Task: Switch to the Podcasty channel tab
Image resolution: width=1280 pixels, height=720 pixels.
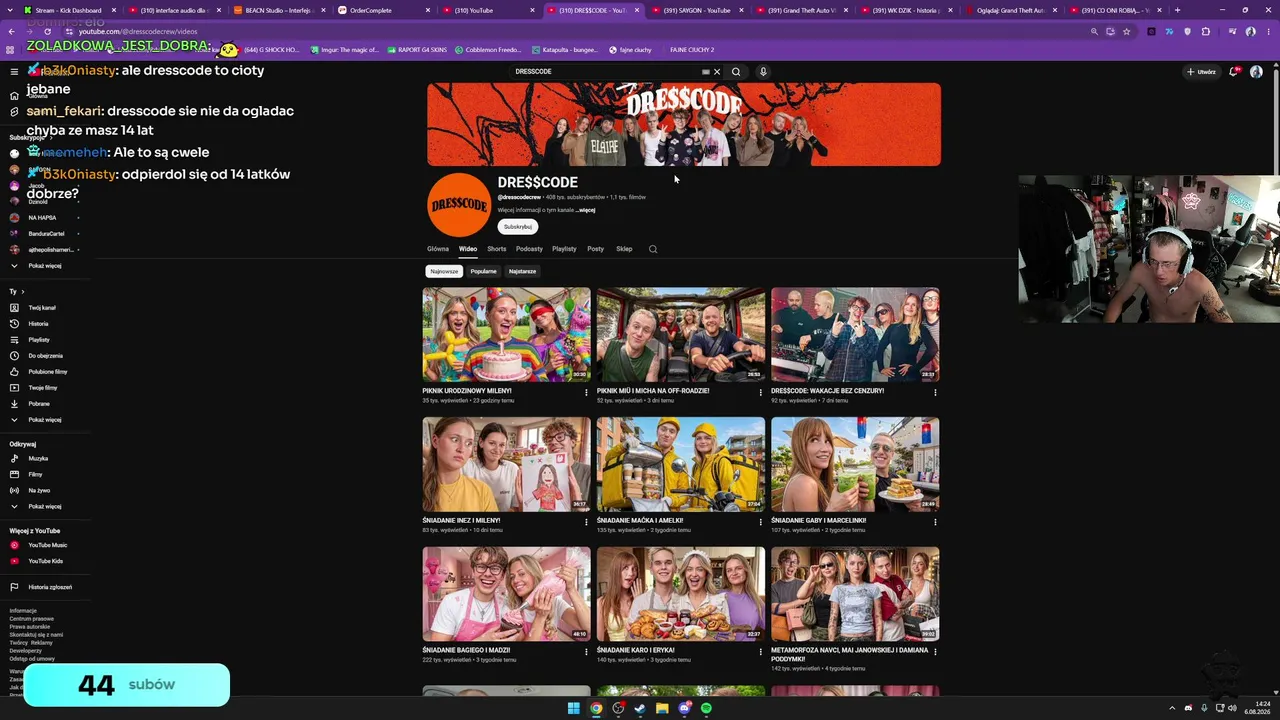Action: click(x=529, y=249)
